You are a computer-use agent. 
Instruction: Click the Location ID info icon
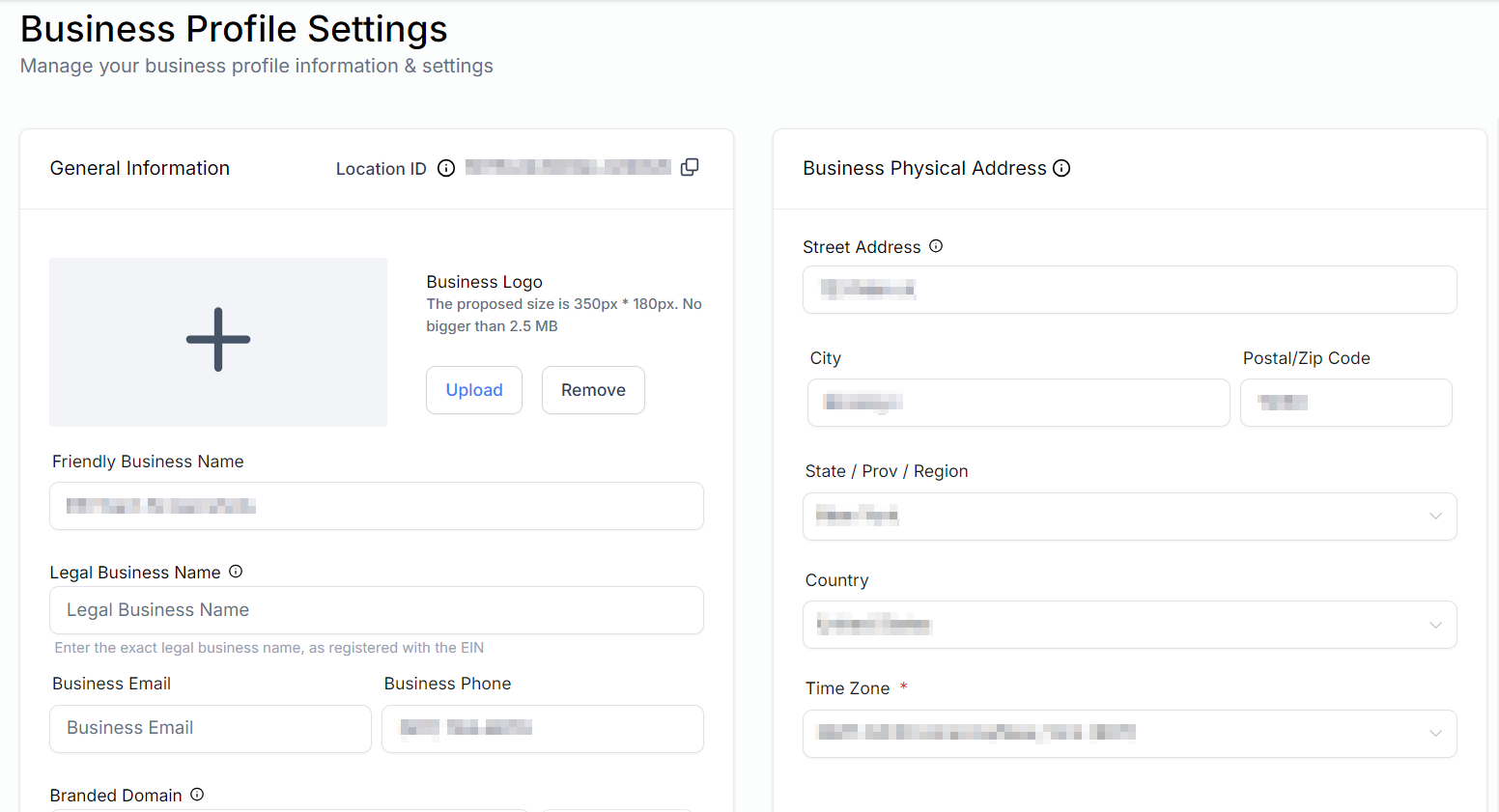click(446, 168)
